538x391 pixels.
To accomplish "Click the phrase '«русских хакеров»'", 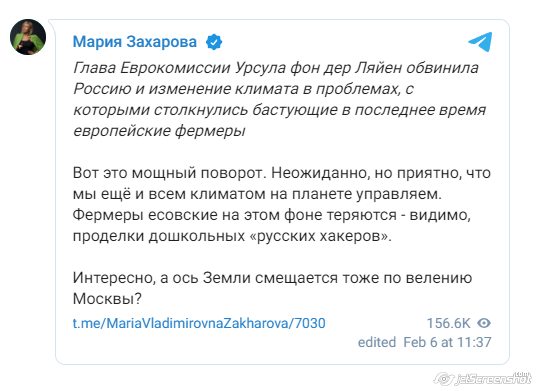I will tap(318, 236).
